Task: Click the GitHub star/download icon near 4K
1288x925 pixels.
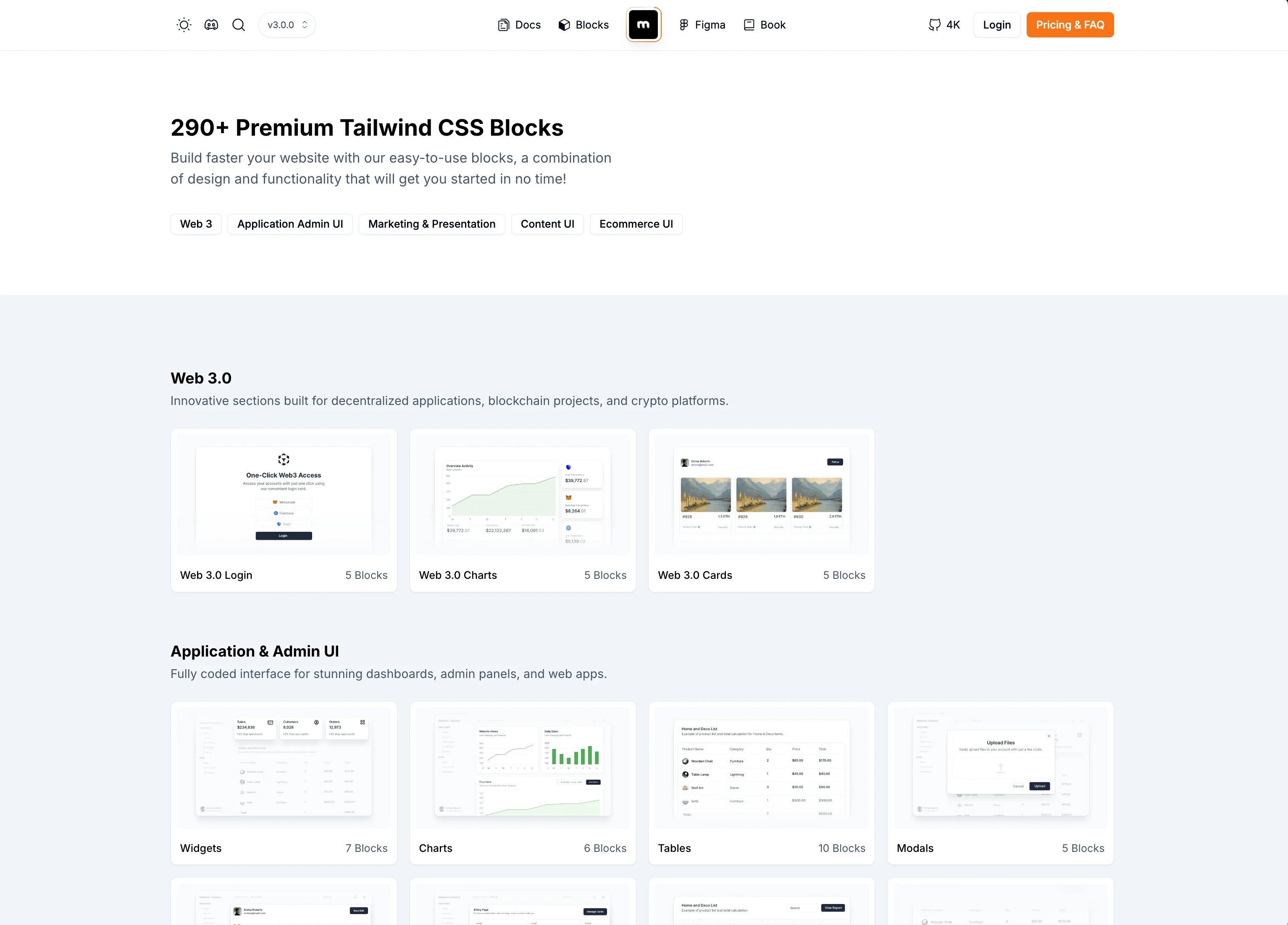Action: (x=934, y=24)
